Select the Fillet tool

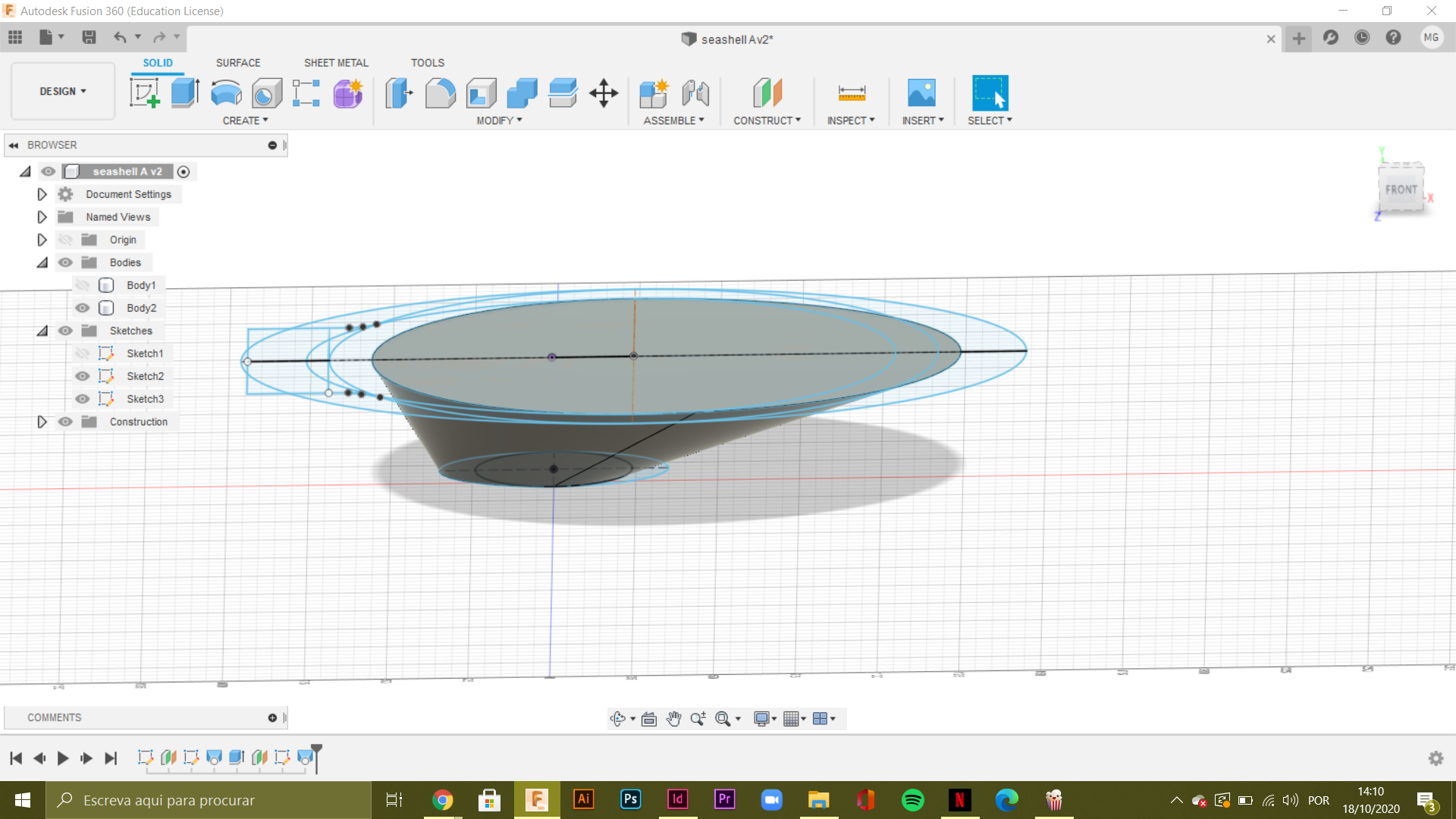[441, 93]
